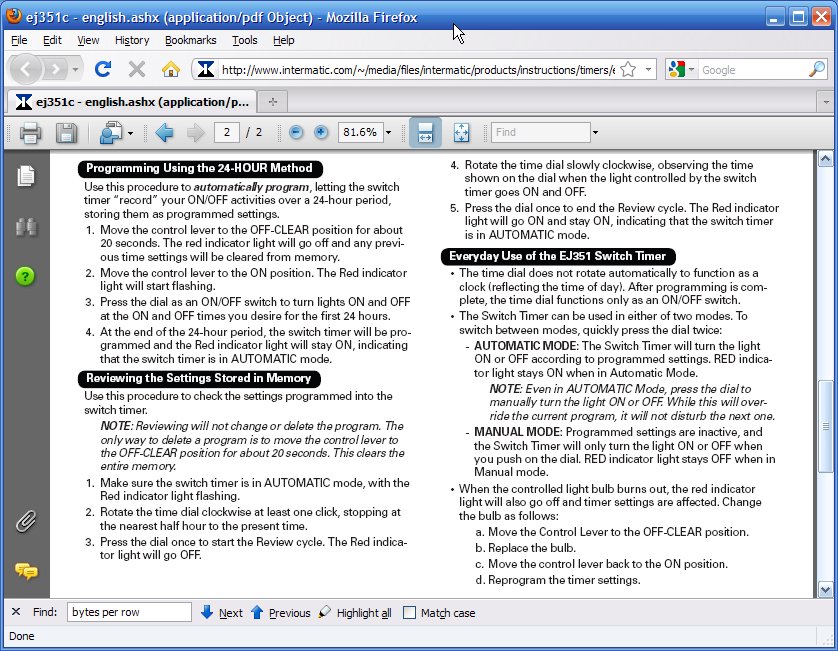Open the paperclip Attachments panel
This screenshot has height=651, width=838.
(x=26, y=522)
